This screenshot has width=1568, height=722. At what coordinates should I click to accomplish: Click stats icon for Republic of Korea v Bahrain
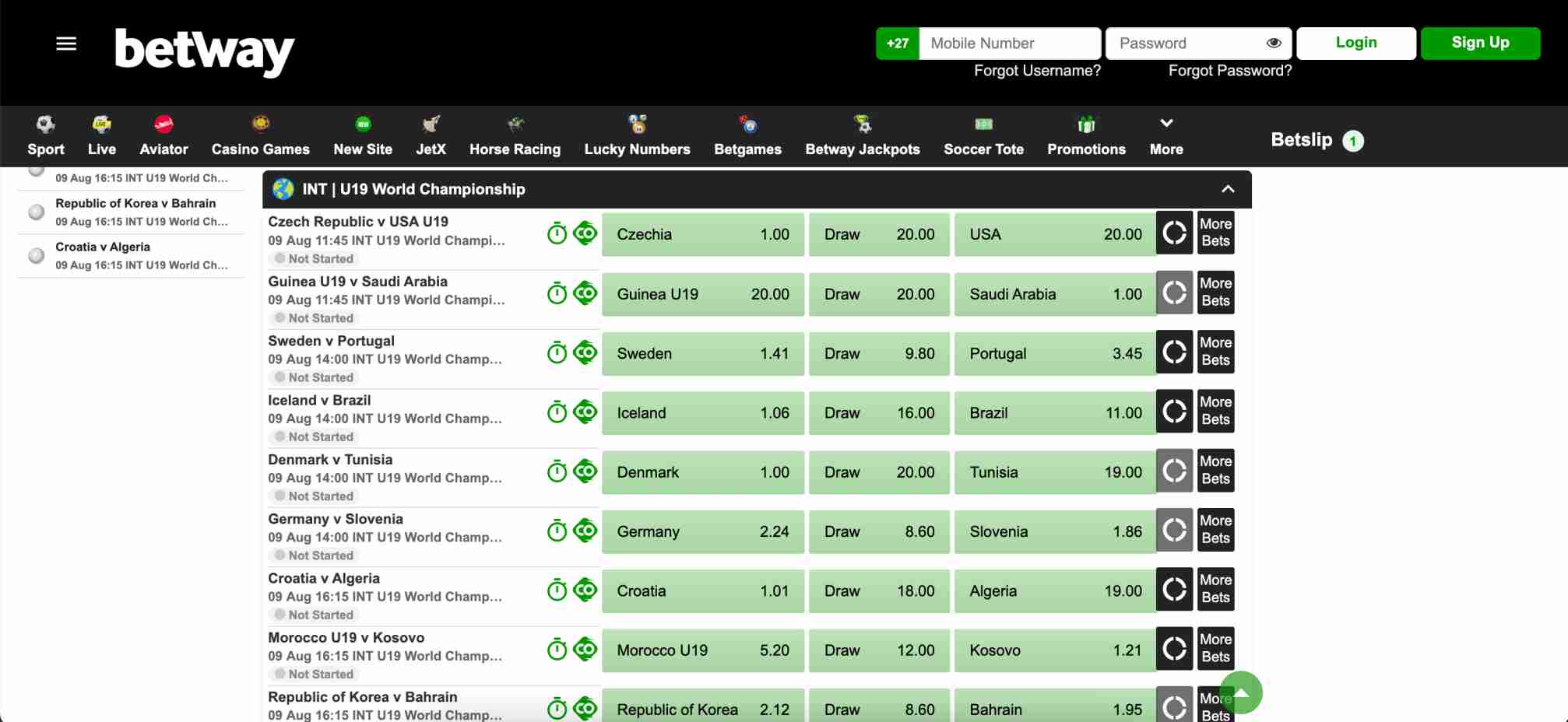(x=585, y=708)
